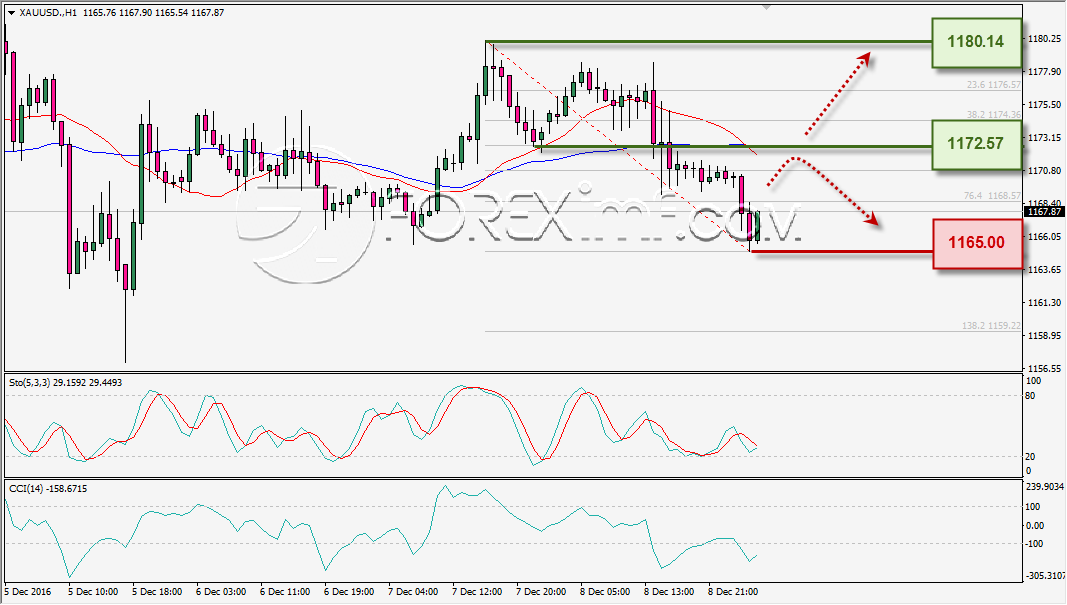Screen dimensions: 1067x605
Task: Click price axis value 1180.25
Action: pos(1045,39)
